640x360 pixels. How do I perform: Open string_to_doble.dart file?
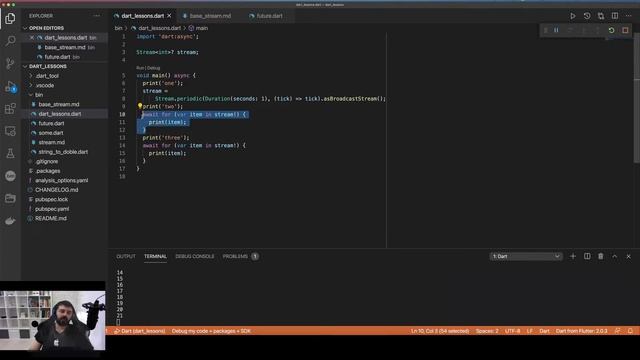tap(63, 152)
